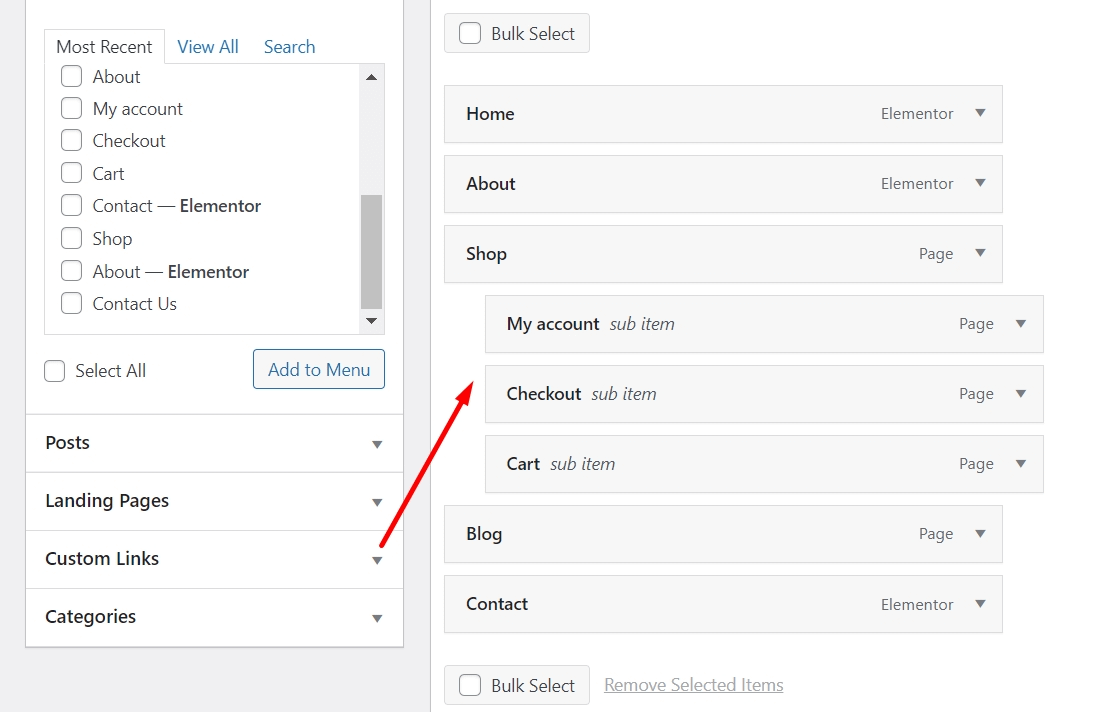The height and width of the screenshot is (712, 1098).
Task: Check the My account page checkbox
Action: point(71,108)
